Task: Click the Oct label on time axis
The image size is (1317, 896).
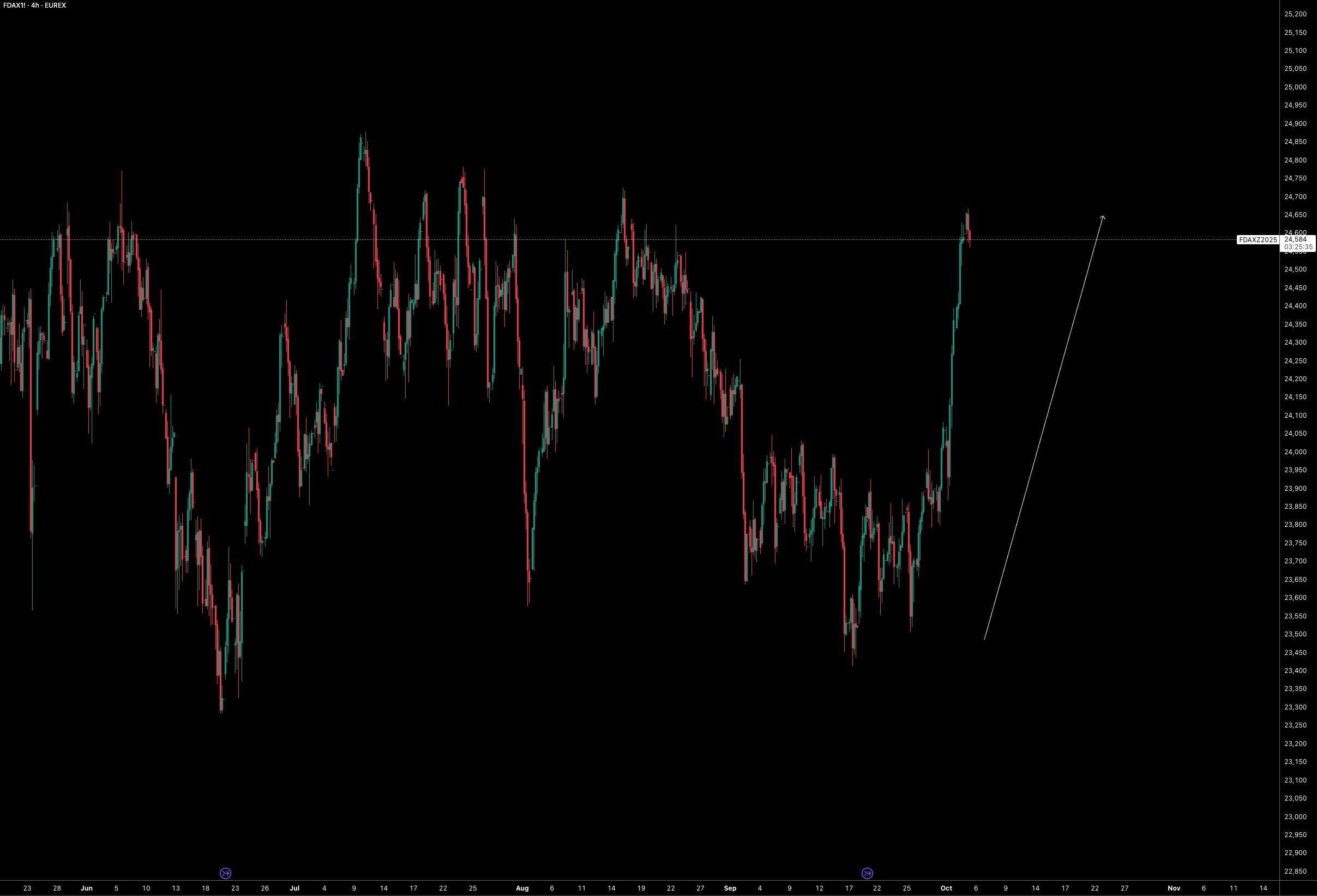Action: point(946,888)
